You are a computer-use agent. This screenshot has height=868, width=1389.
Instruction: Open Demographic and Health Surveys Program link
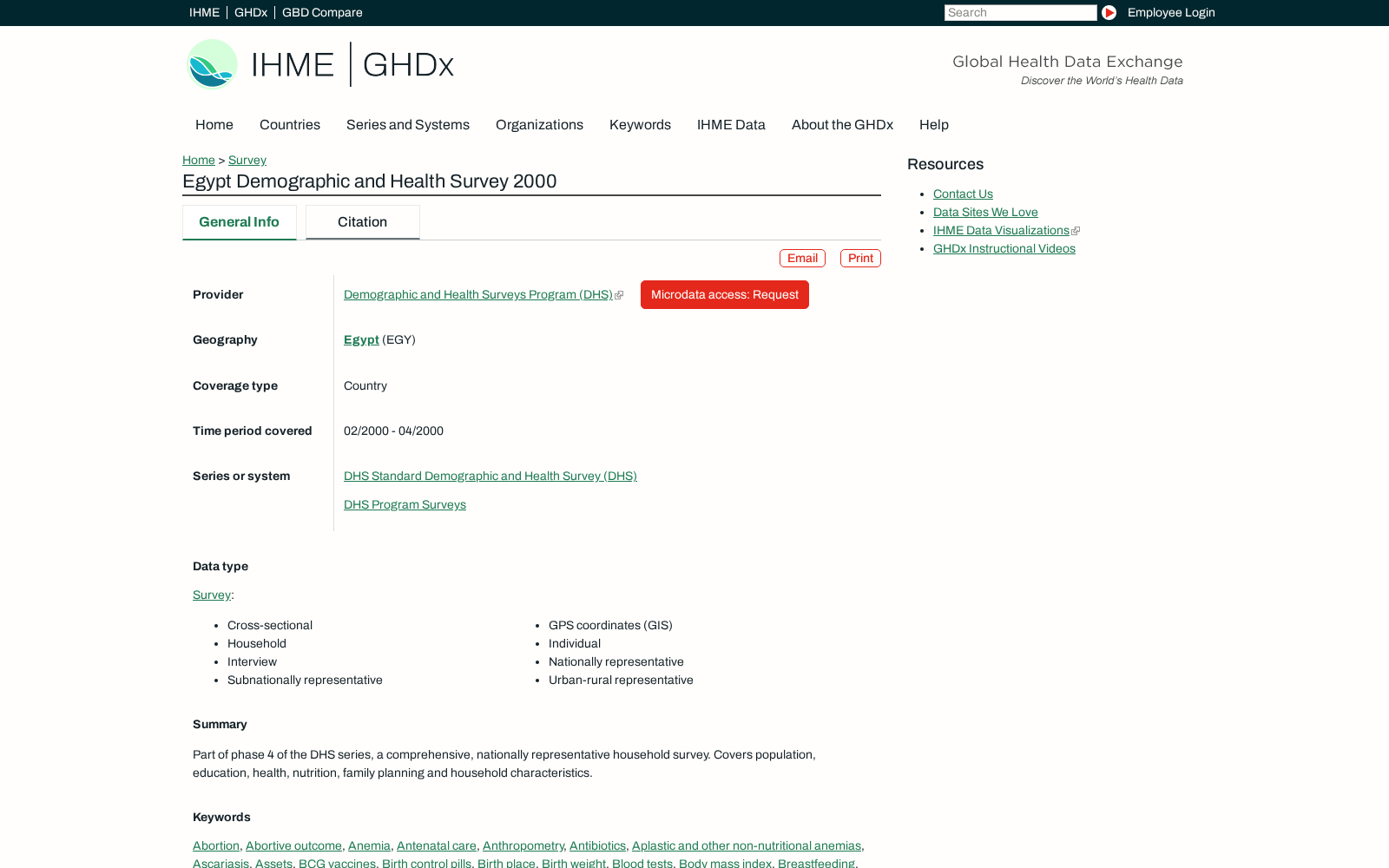[x=478, y=294]
